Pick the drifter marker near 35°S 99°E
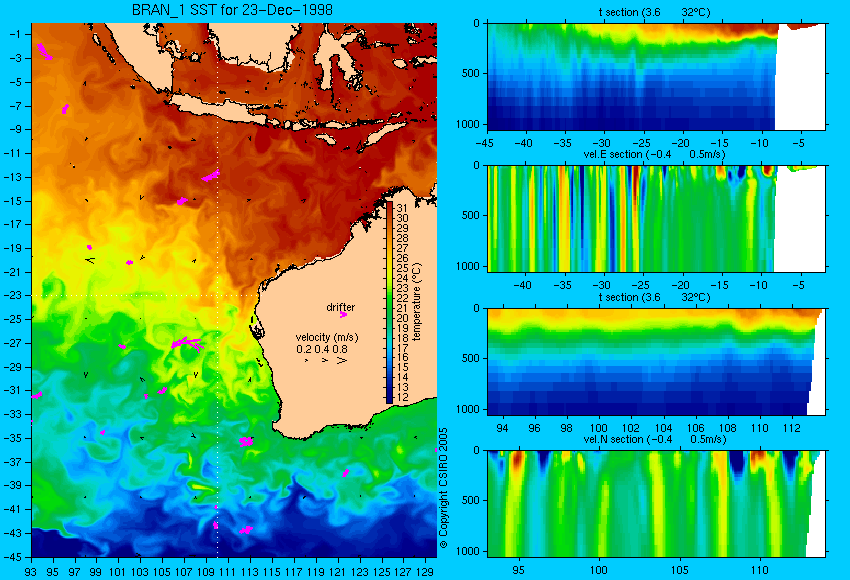Image resolution: width=850 pixels, height=580 pixels. point(102,432)
